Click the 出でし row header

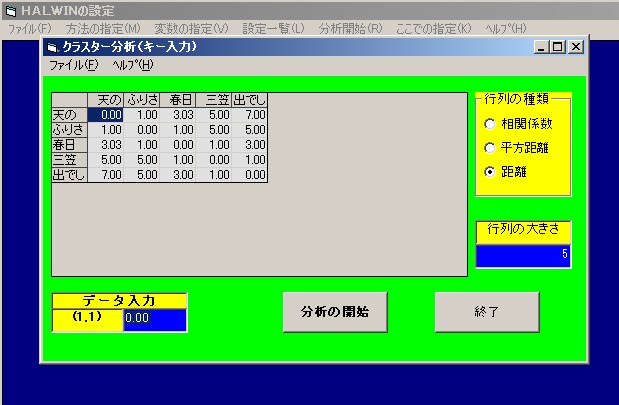tap(69, 175)
